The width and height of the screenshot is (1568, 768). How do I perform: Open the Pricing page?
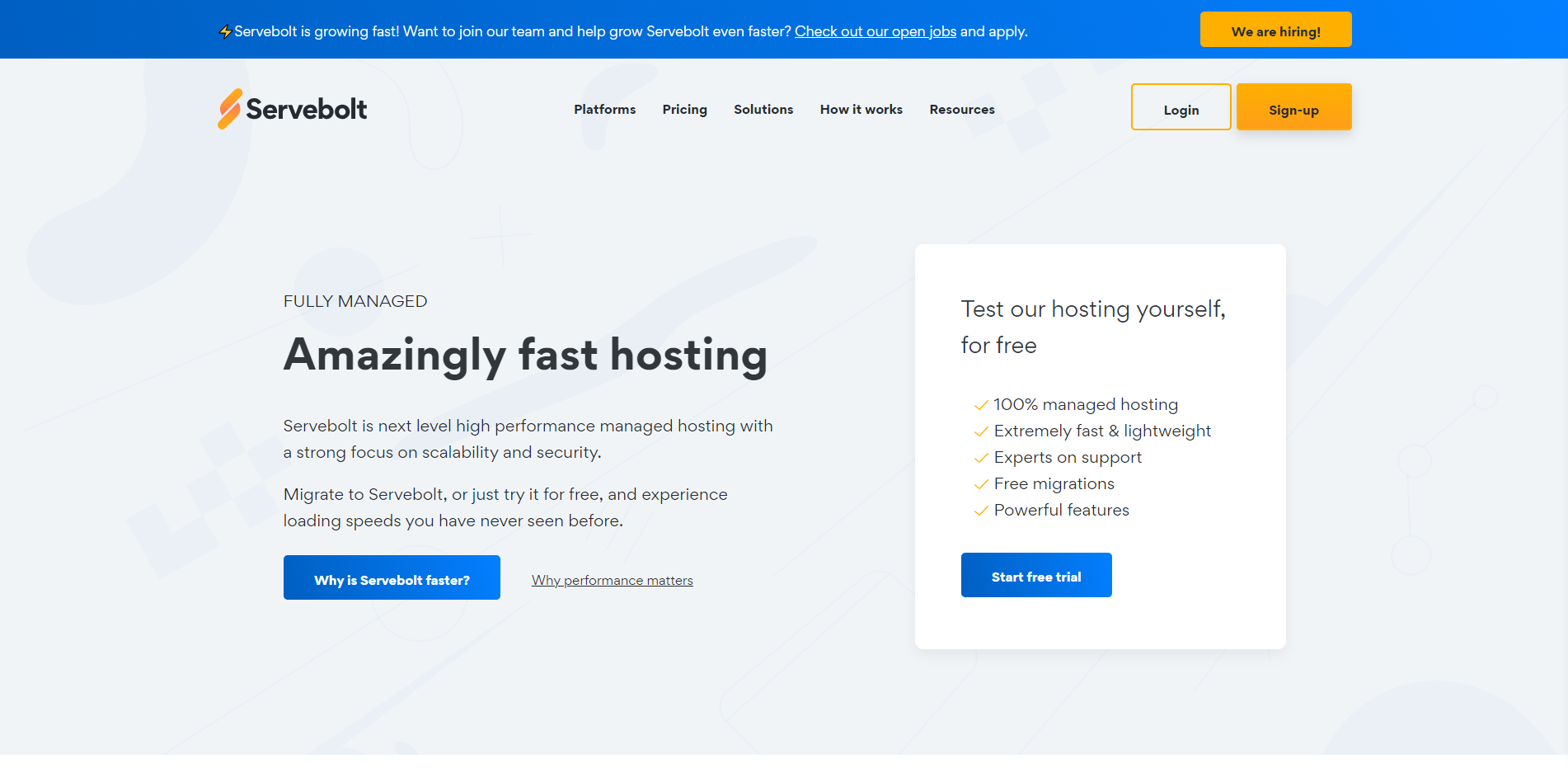point(684,110)
